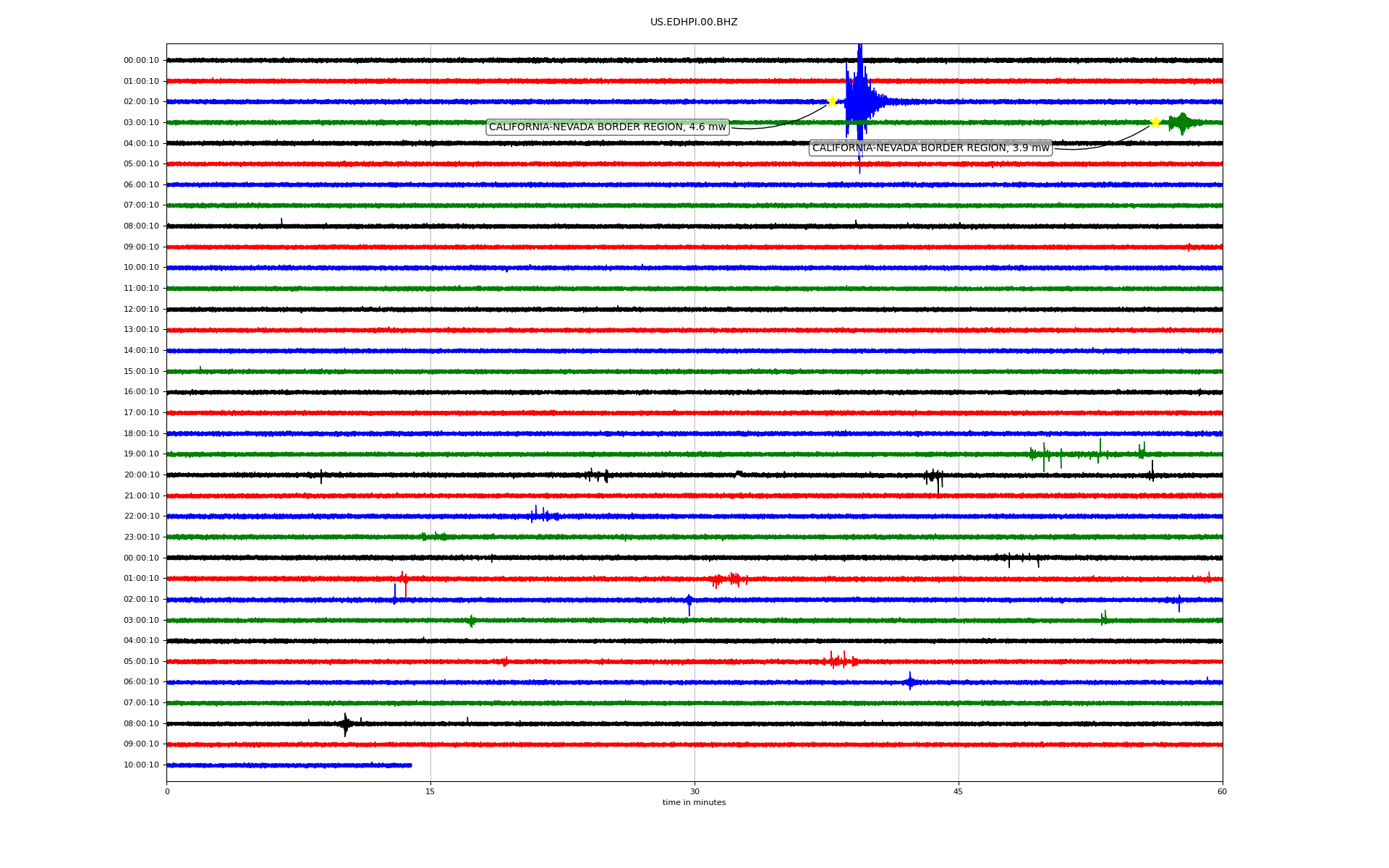The width and height of the screenshot is (1389, 868).
Task: Click the 'time in minutes' axis label
Action: (694, 803)
